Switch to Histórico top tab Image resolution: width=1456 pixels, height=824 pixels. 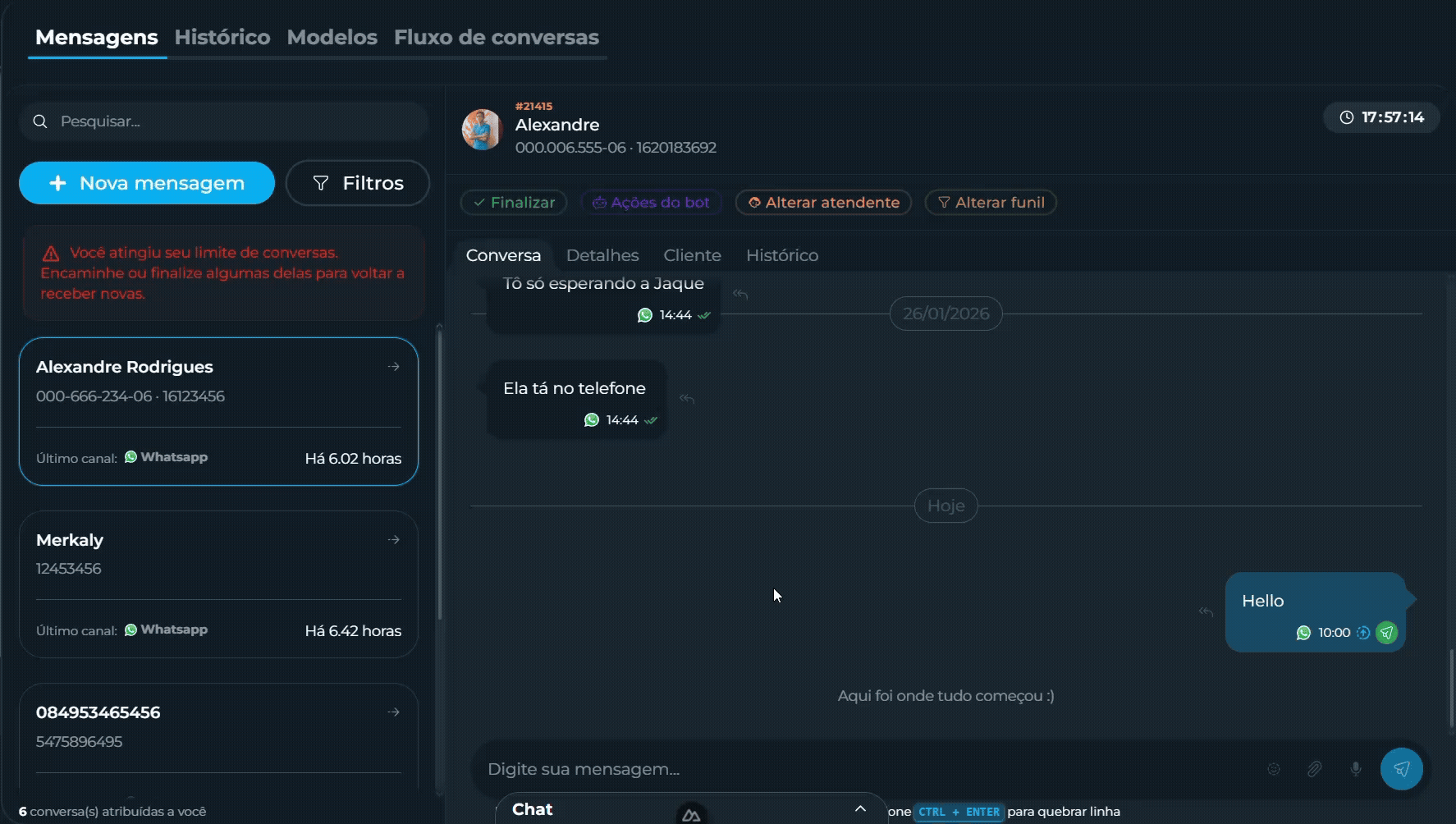pos(222,37)
